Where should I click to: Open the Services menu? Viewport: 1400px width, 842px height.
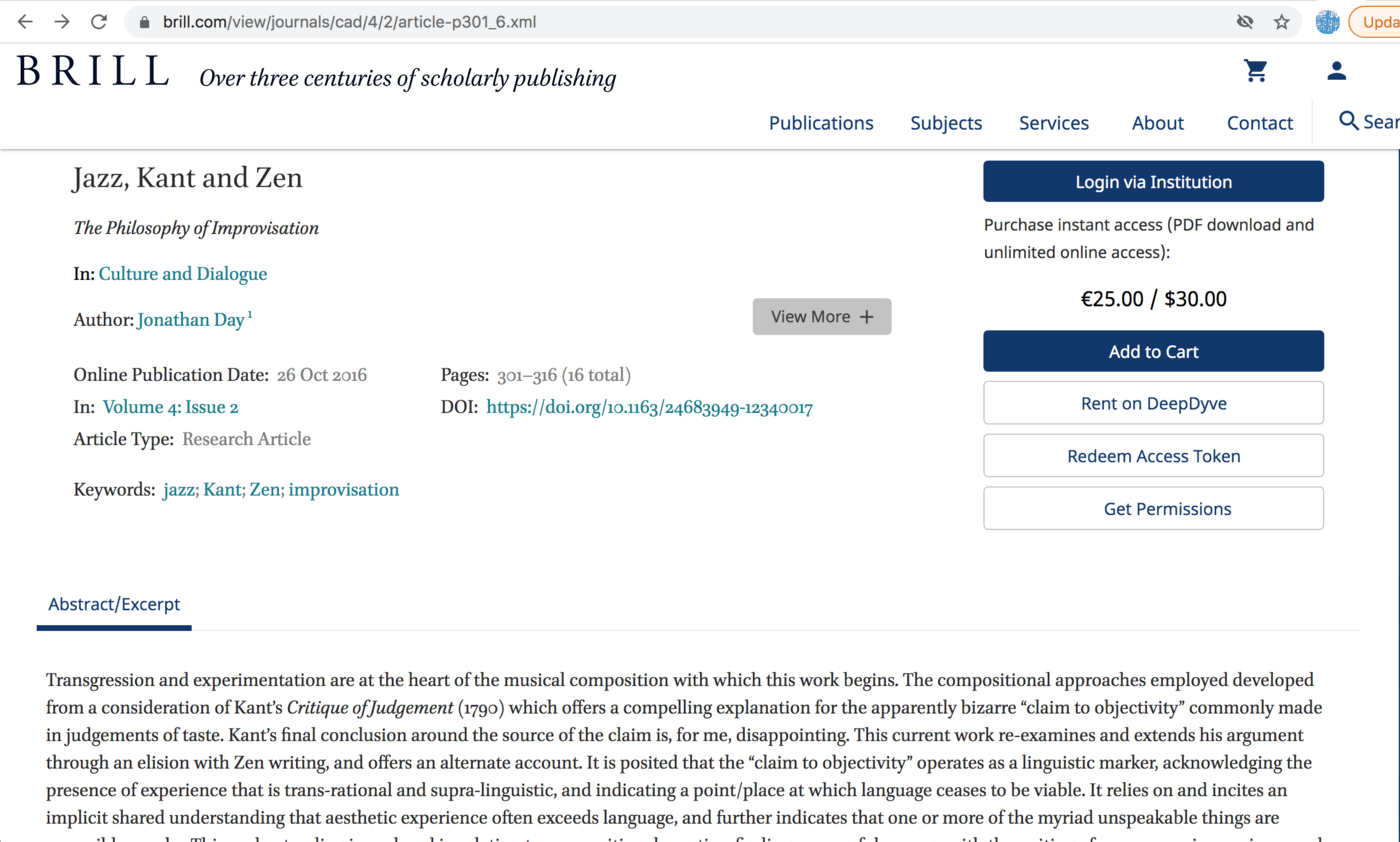click(x=1054, y=123)
